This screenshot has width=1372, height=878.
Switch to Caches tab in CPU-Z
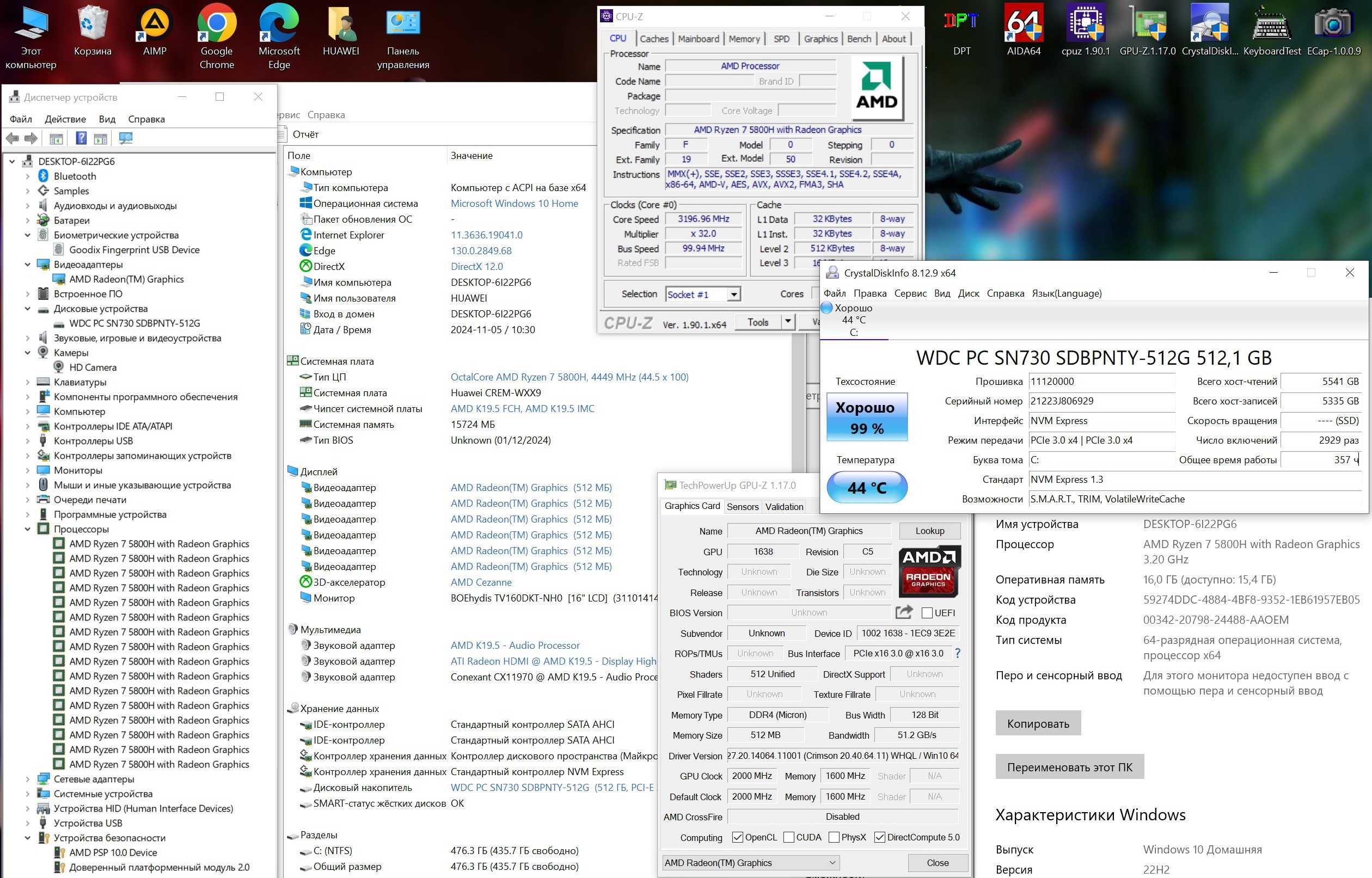[653, 39]
